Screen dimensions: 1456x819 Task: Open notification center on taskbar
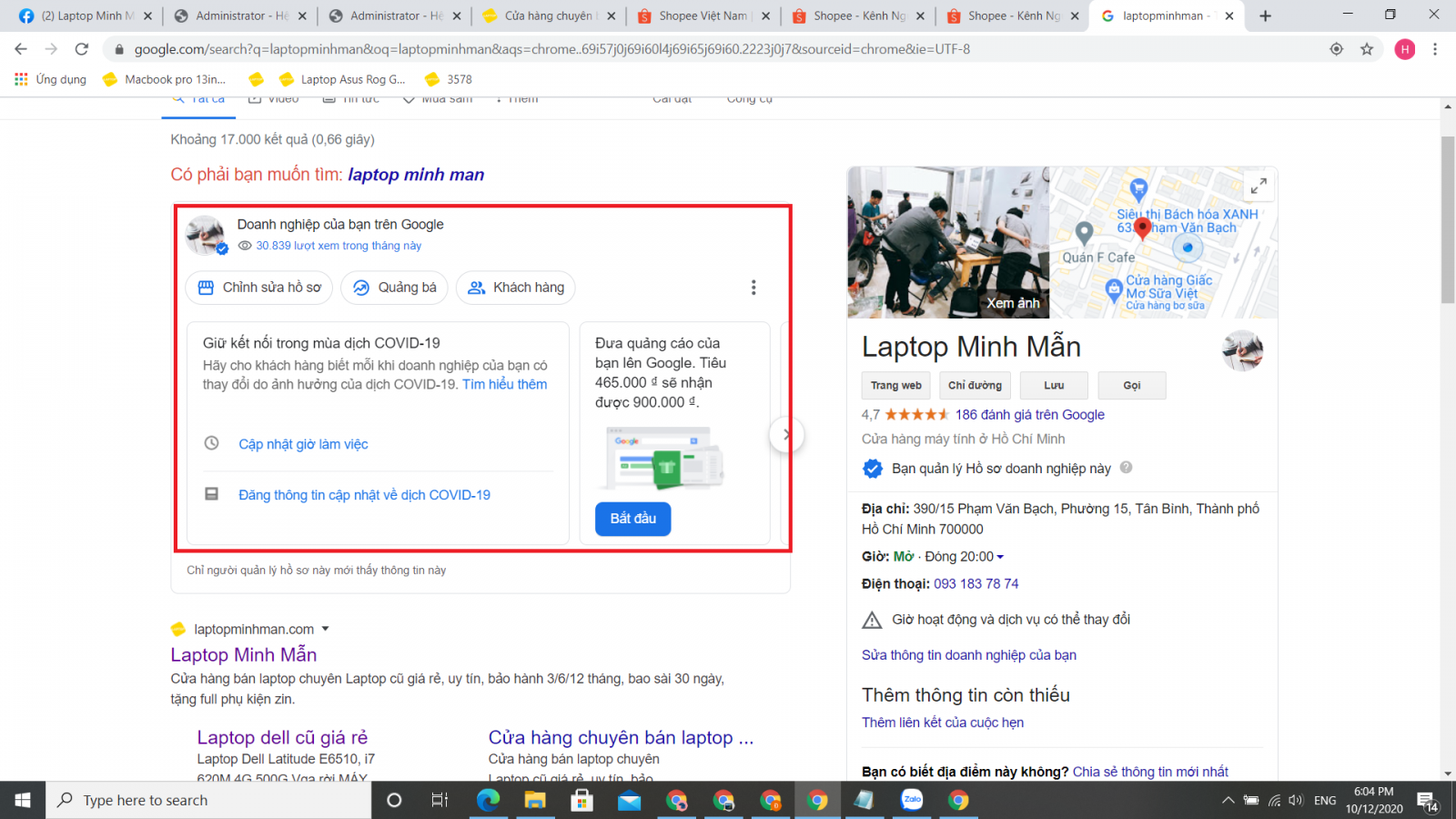[x=1428, y=801]
